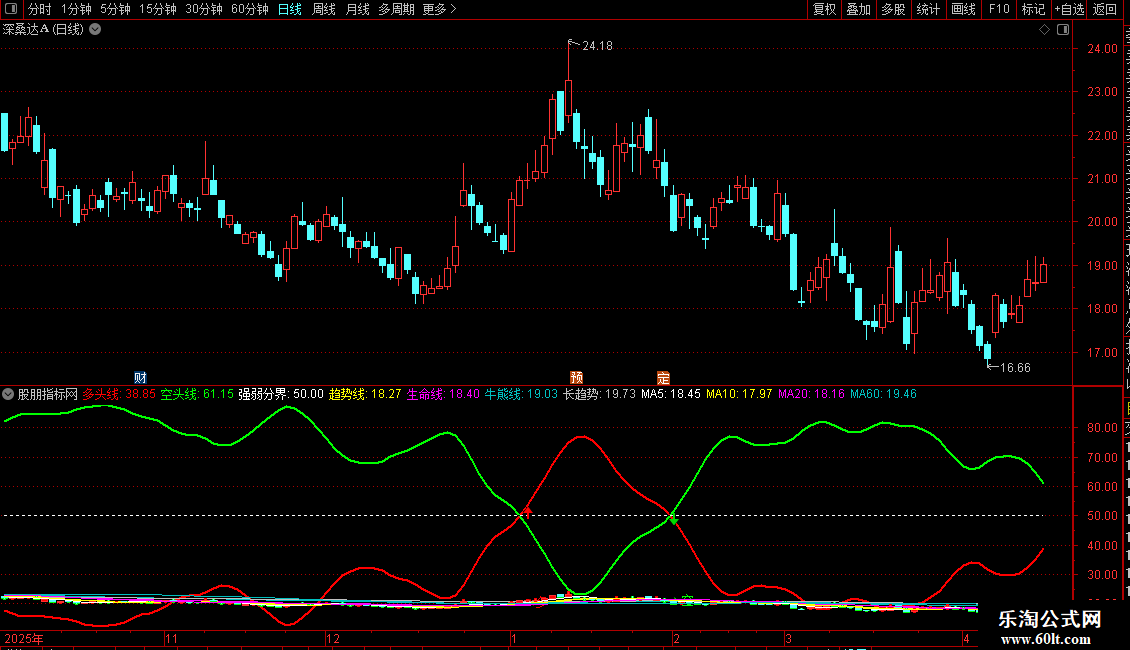This screenshot has height=650, width=1130.
Task: Click the month 3 time axis marker
Action: (x=788, y=638)
